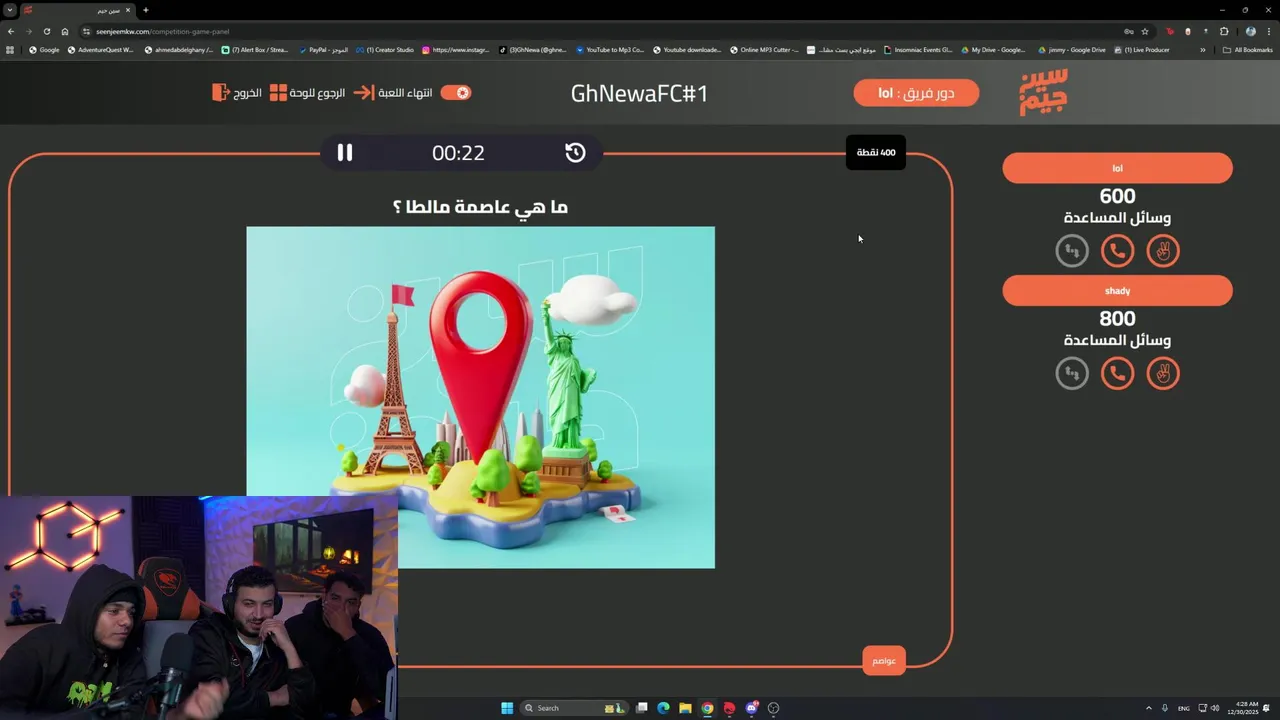The width and height of the screenshot is (1280, 720).
Task: Open the Chrome profile avatar
Action: [x=1251, y=31]
